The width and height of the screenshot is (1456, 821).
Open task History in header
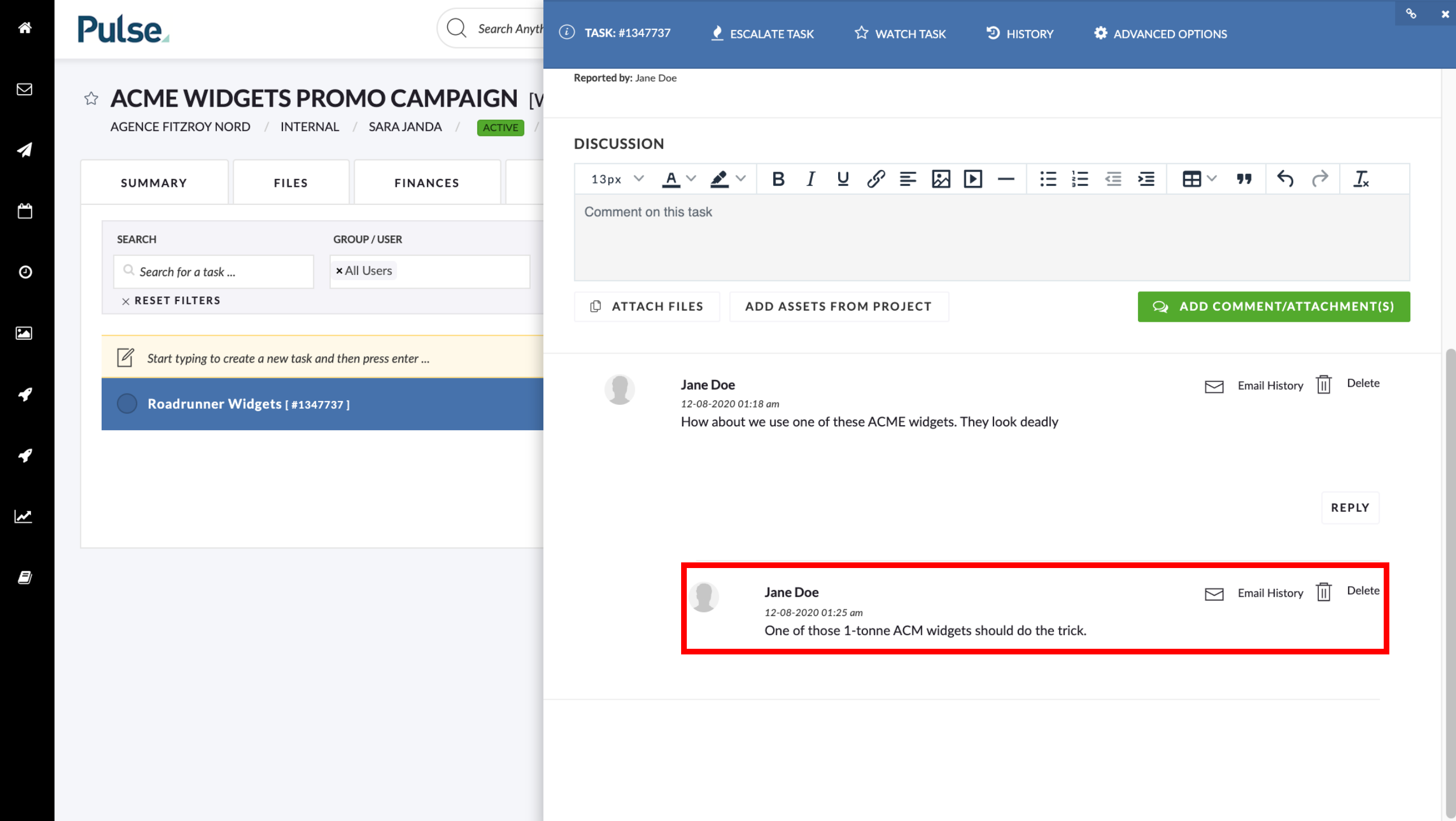pos(1019,33)
